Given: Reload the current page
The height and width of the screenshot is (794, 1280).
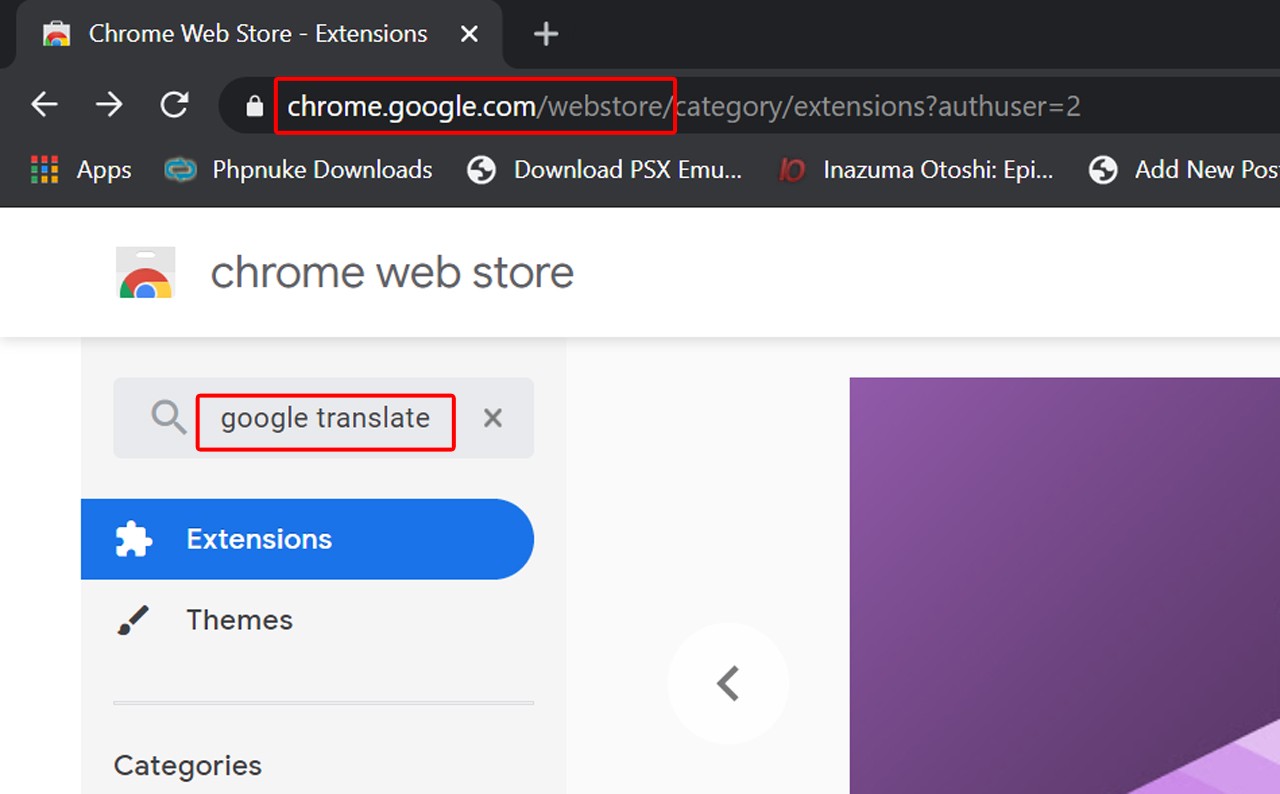Looking at the screenshot, I should (173, 103).
